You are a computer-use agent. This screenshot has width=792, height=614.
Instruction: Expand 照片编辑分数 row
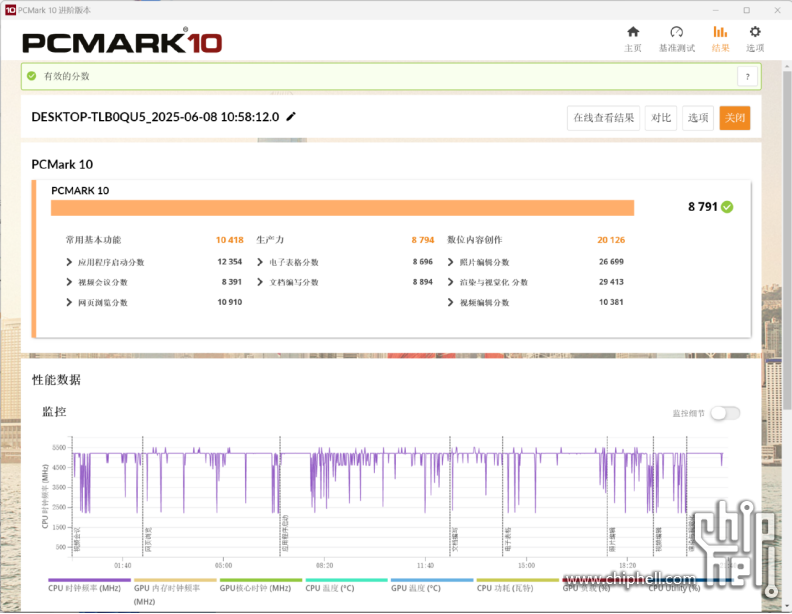click(451, 262)
